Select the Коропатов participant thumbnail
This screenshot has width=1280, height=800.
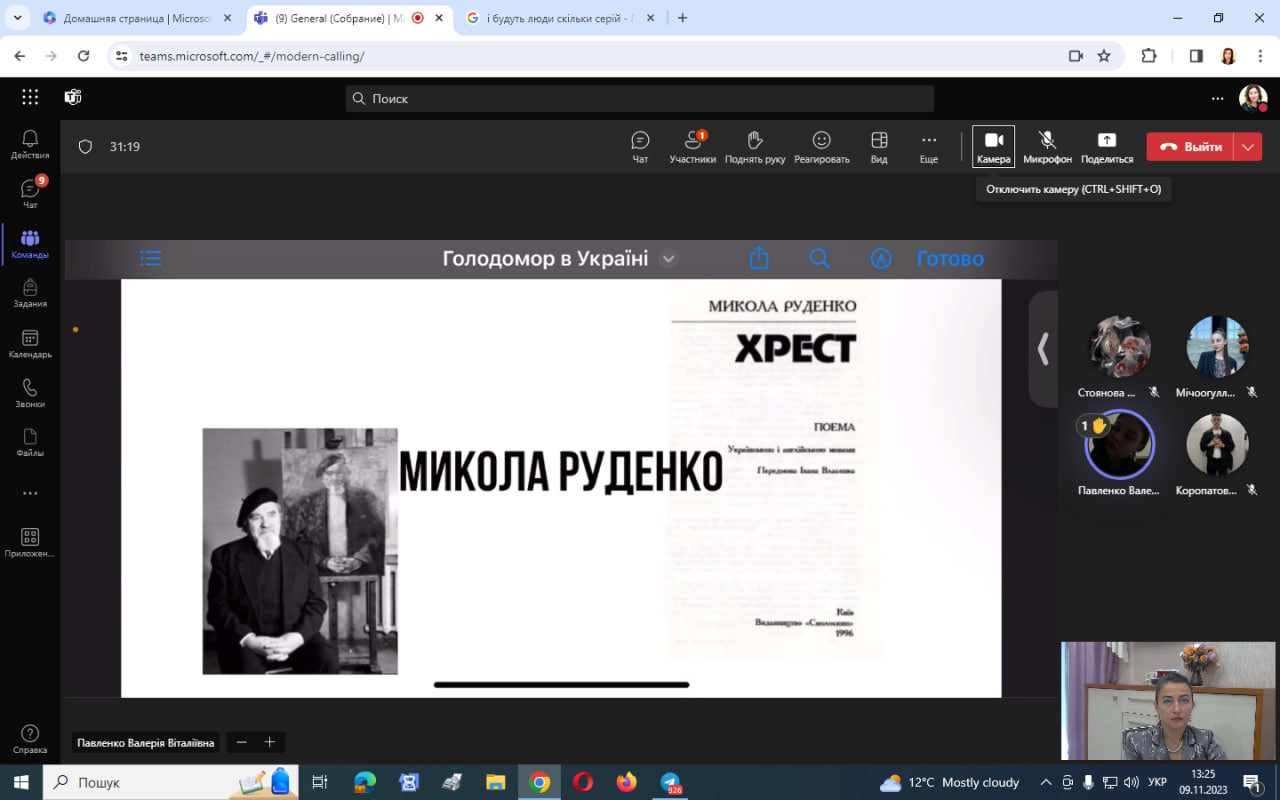point(1218,444)
